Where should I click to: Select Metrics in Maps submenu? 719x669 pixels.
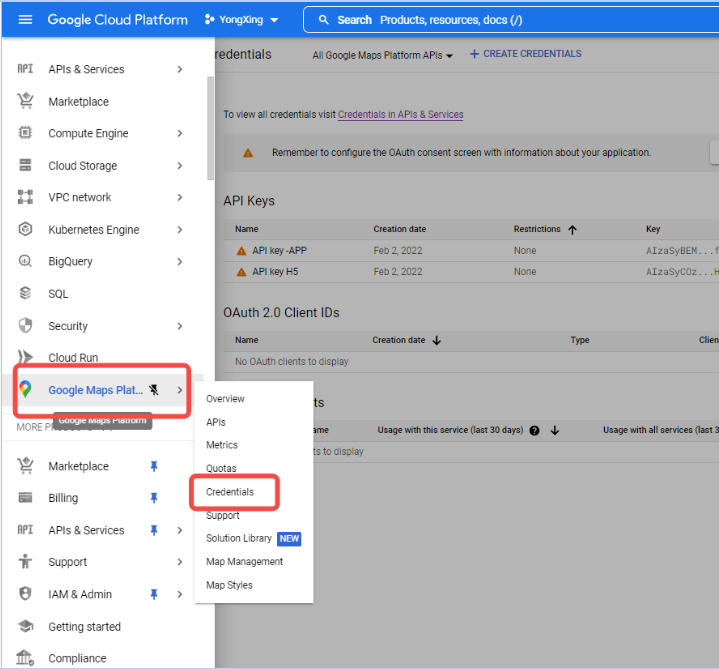point(222,445)
